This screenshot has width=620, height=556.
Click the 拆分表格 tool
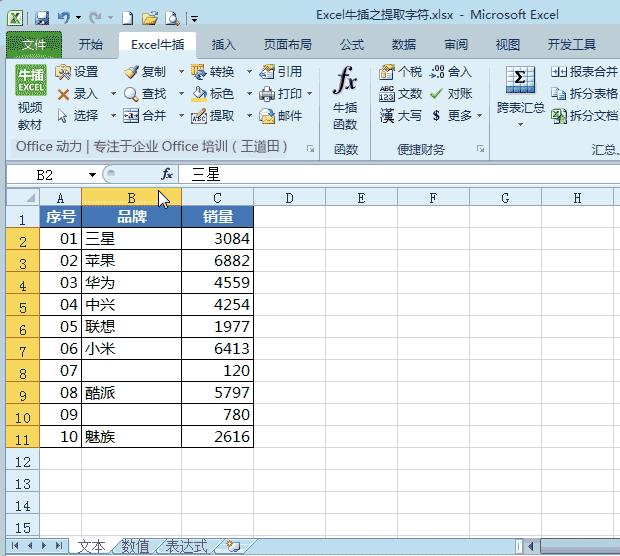pyautogui.click(x=584, y=94)
